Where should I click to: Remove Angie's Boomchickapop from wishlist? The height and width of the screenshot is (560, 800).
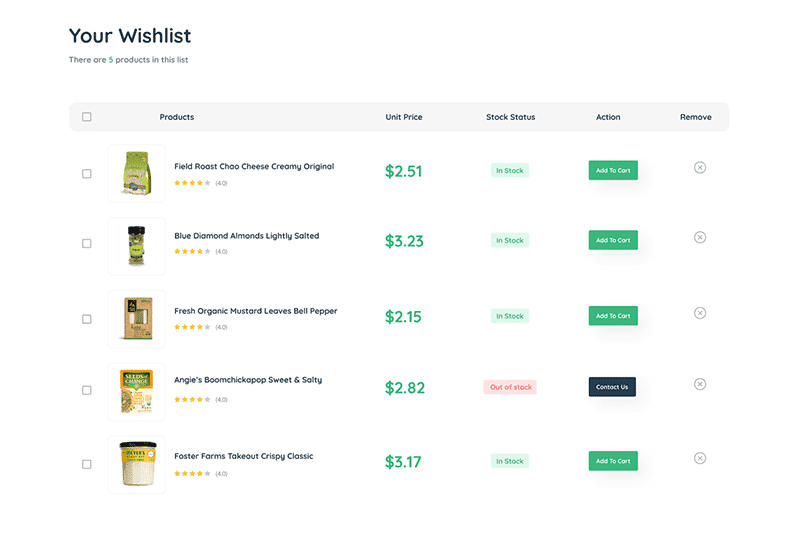coord(699,384)
